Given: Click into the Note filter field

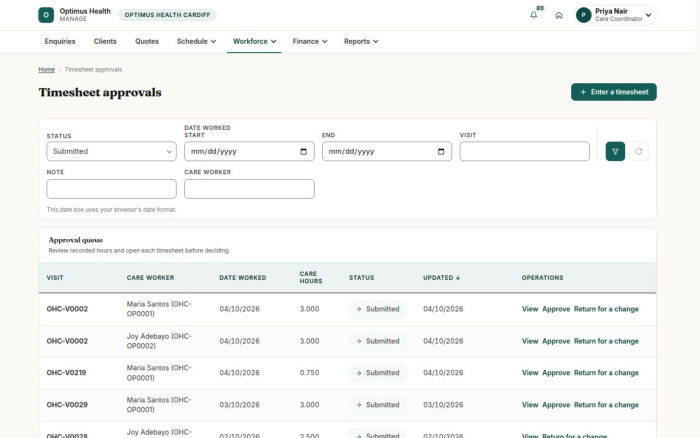Looking at the screenshot, I should pyautogui.click(x=112, y=189).
